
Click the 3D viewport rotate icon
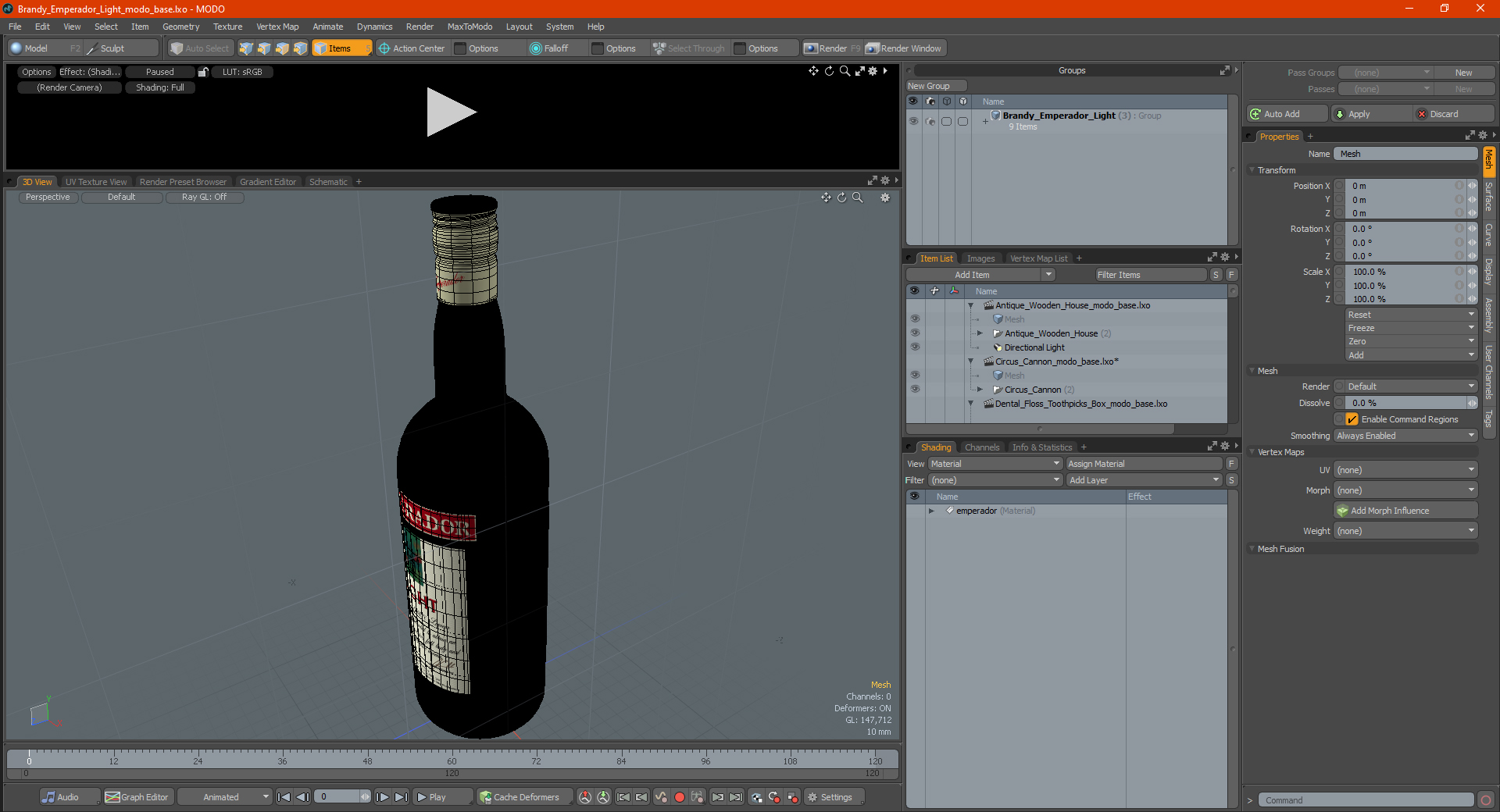(x=841, y=198)
